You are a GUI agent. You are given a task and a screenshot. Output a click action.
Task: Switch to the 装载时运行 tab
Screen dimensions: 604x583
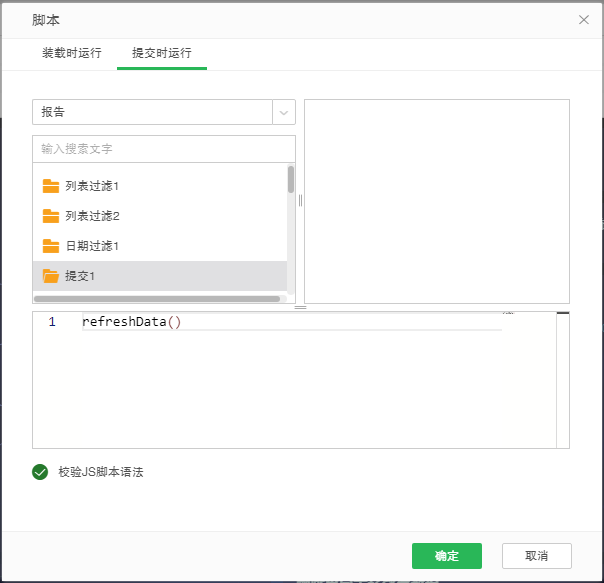71,53
